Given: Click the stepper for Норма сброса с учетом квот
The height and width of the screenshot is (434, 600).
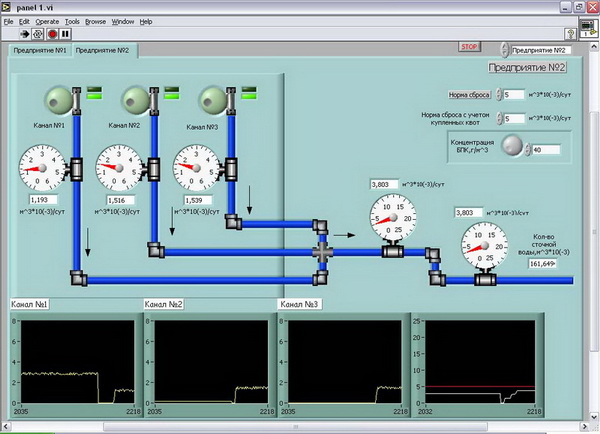Looking at the screenshot, I should click(499, 118).
